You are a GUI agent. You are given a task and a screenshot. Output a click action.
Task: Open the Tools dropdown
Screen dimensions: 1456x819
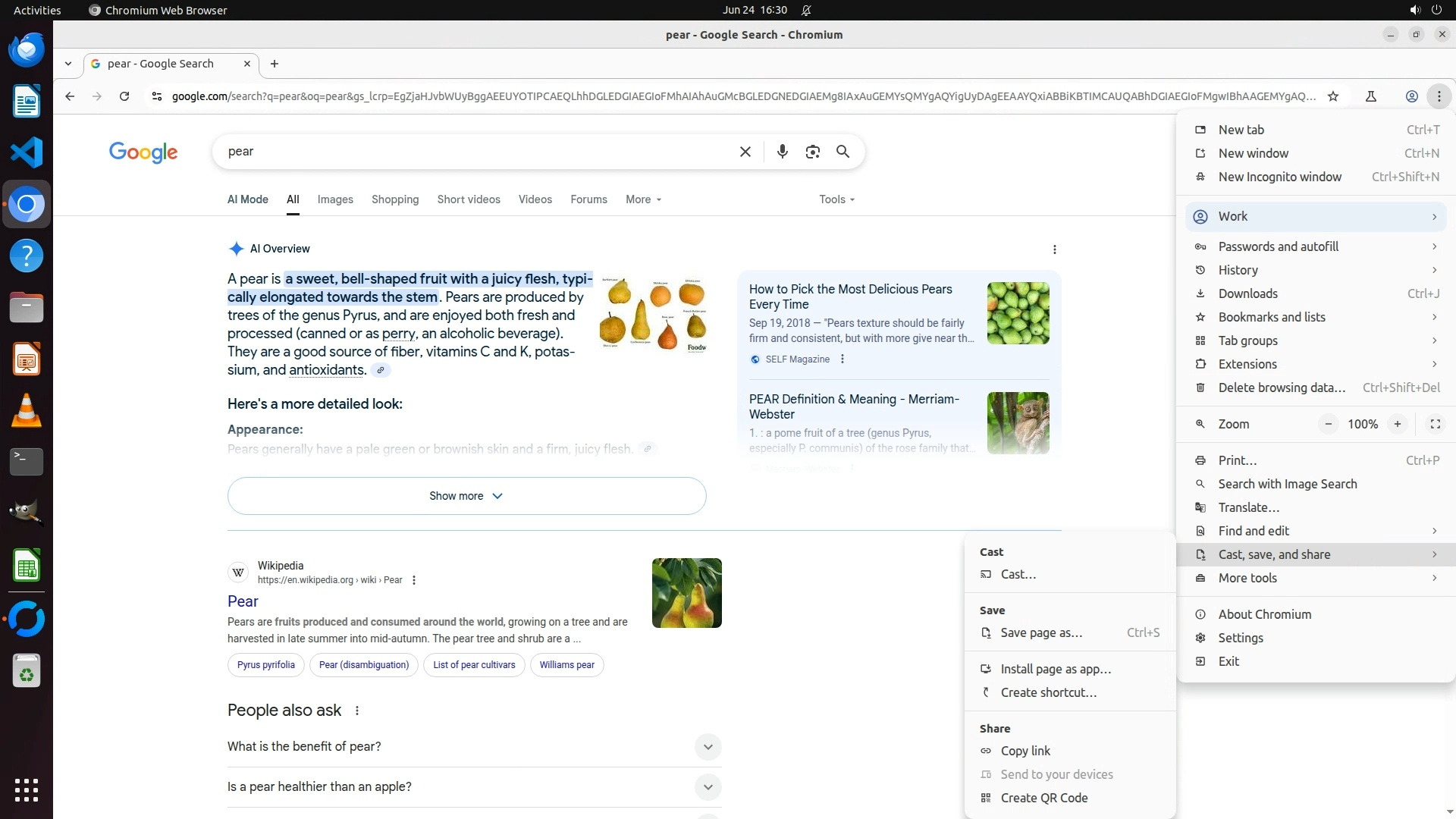point(836,199)
